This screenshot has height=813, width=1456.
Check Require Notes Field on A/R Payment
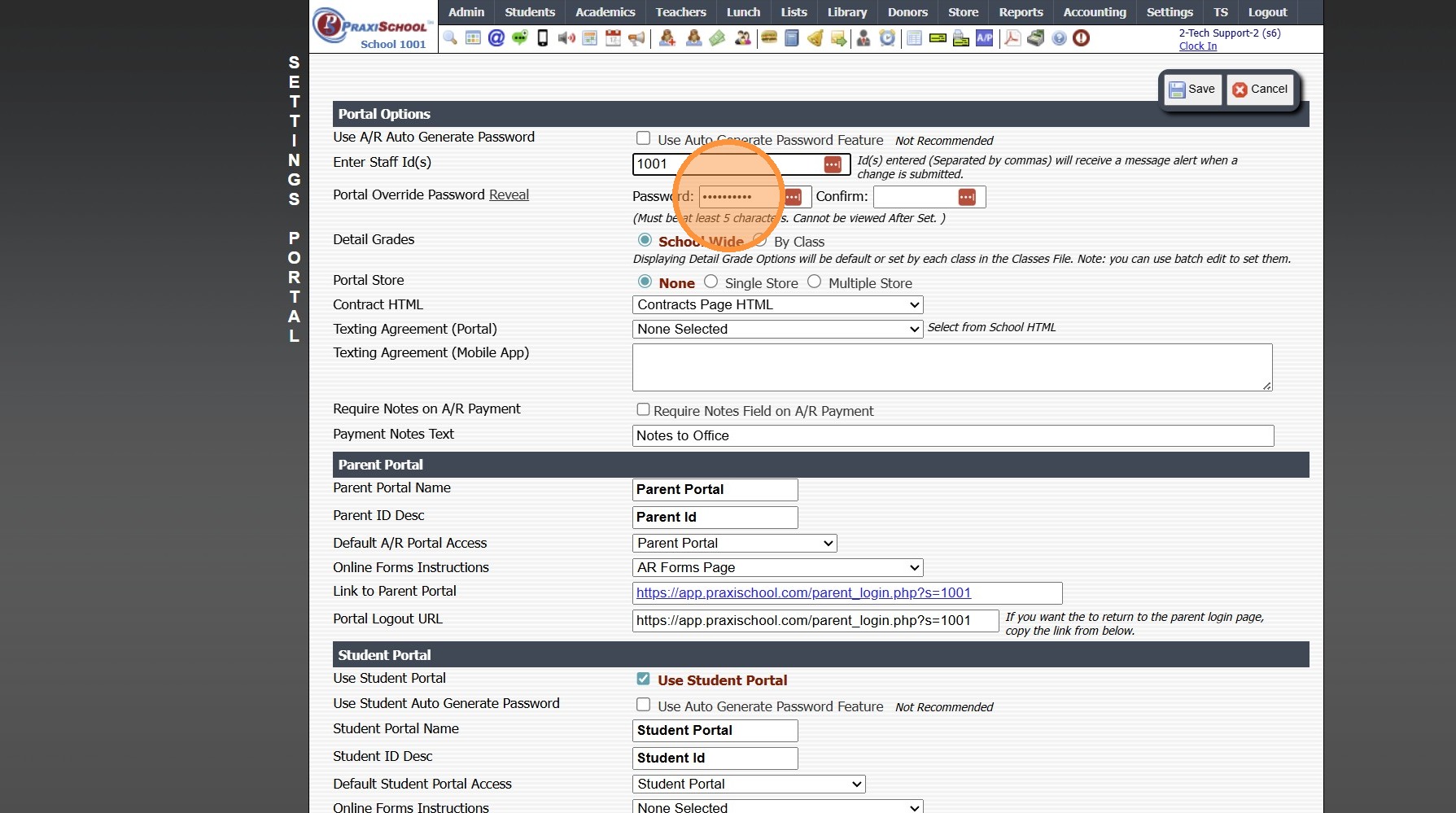[644, 409]
